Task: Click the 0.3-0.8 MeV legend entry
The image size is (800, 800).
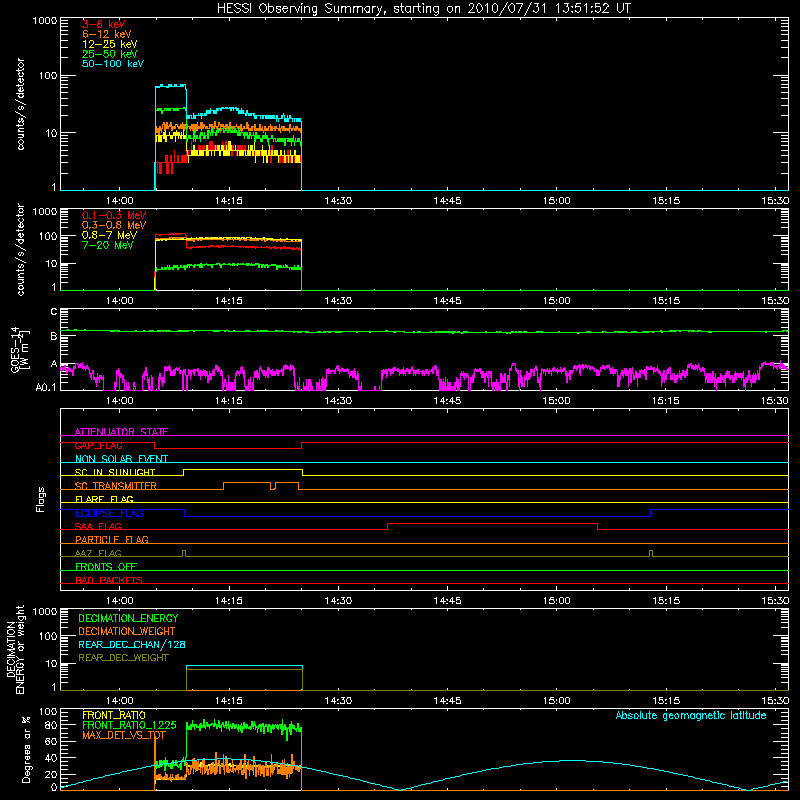Action: click(x=114, y=225)
